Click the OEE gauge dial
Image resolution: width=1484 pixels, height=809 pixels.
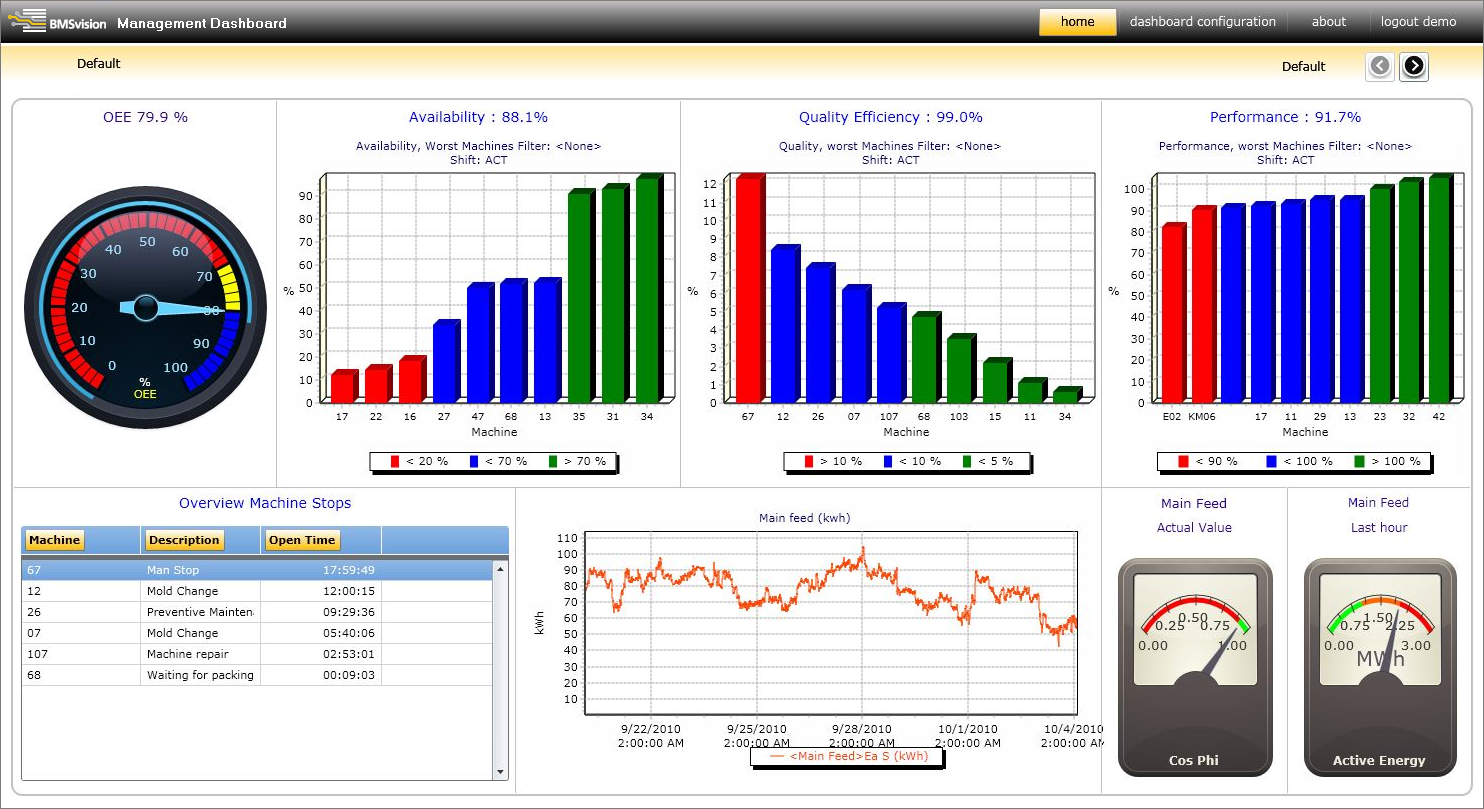145,306
